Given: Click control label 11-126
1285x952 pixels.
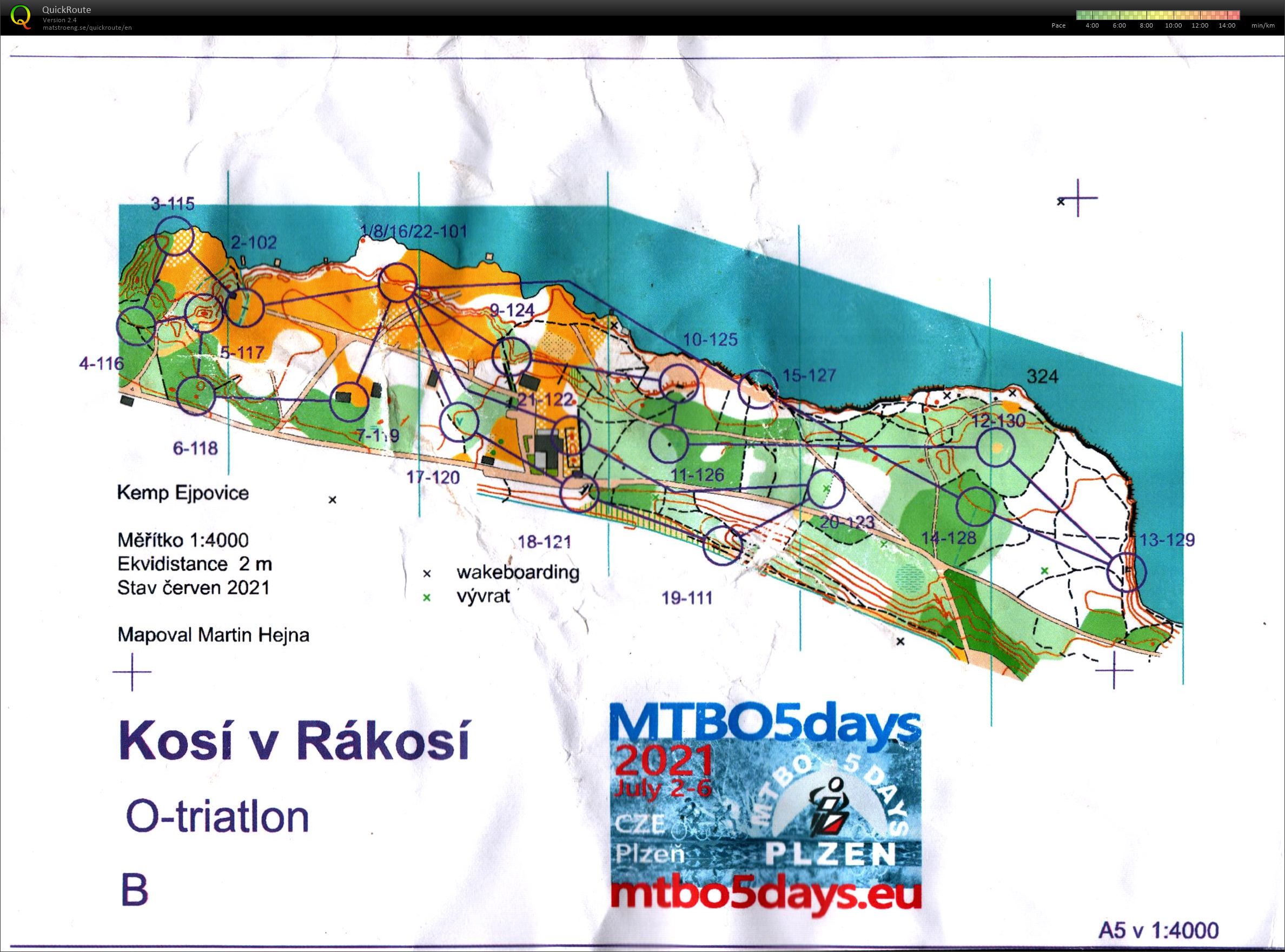Looking at the screenshot, I should point(697,475).
